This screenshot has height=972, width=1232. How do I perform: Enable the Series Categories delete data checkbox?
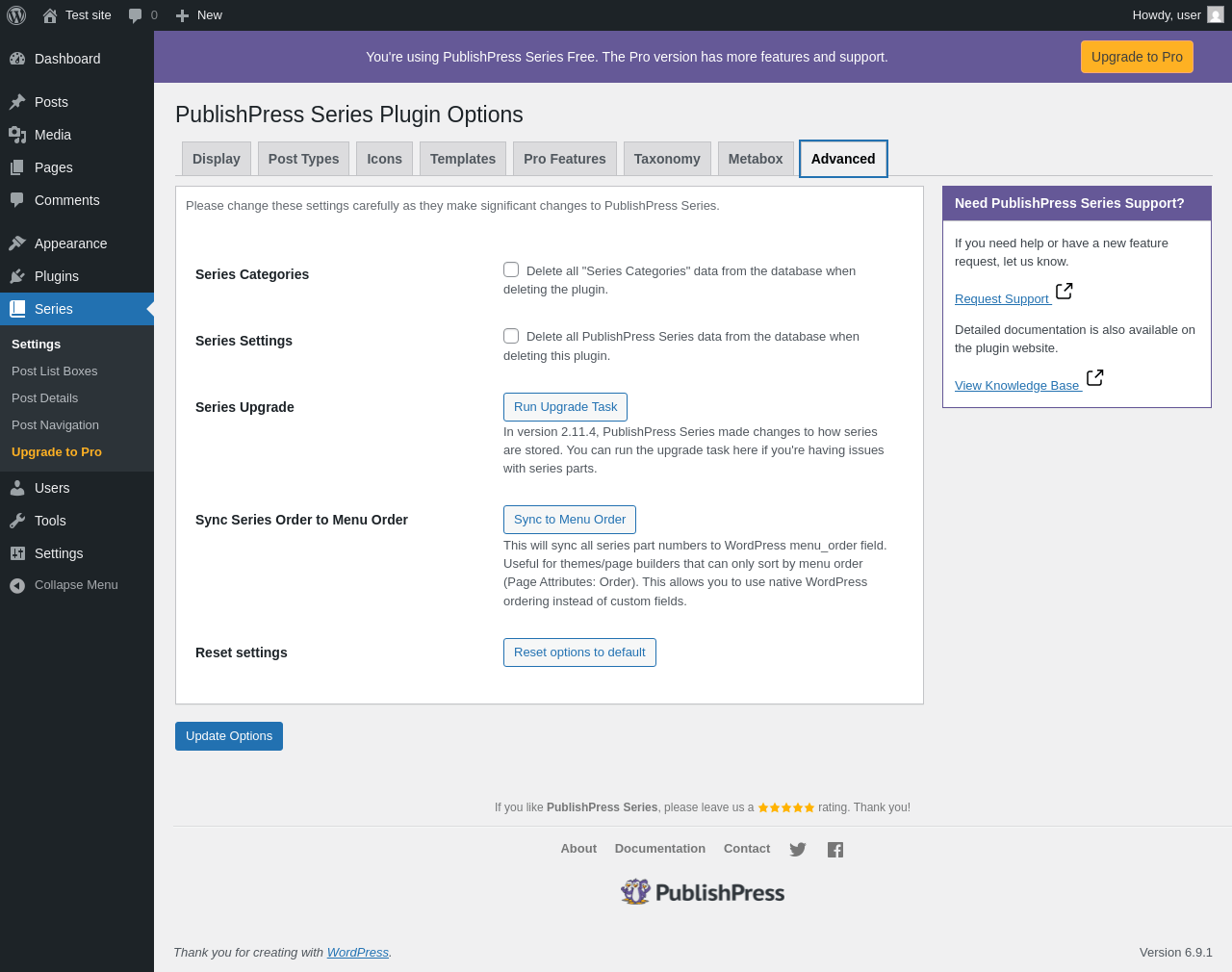tap(511, 269)
